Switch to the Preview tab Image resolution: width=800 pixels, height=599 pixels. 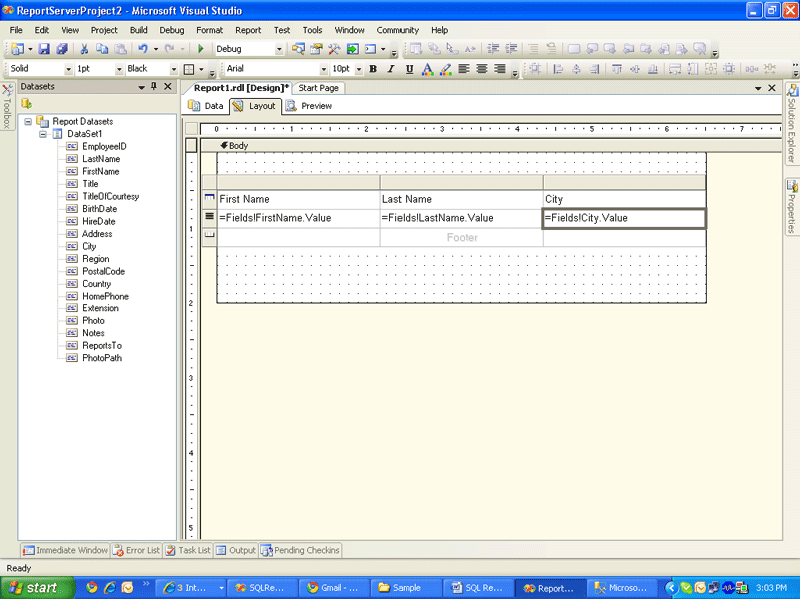tap(309, 106)
